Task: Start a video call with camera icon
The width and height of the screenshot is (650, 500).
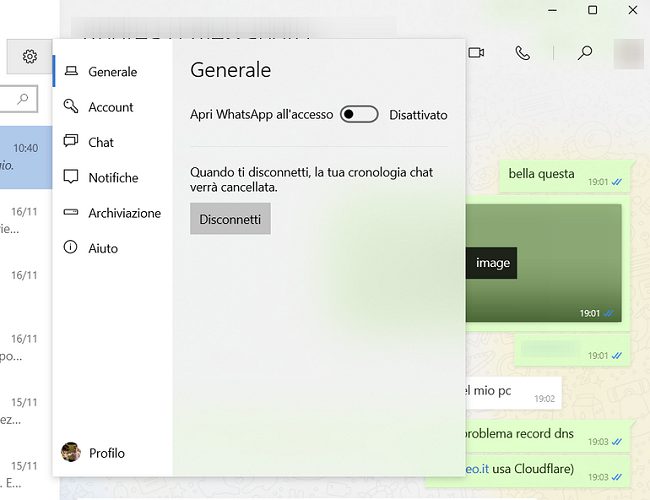Action: (x=476, y=53)
